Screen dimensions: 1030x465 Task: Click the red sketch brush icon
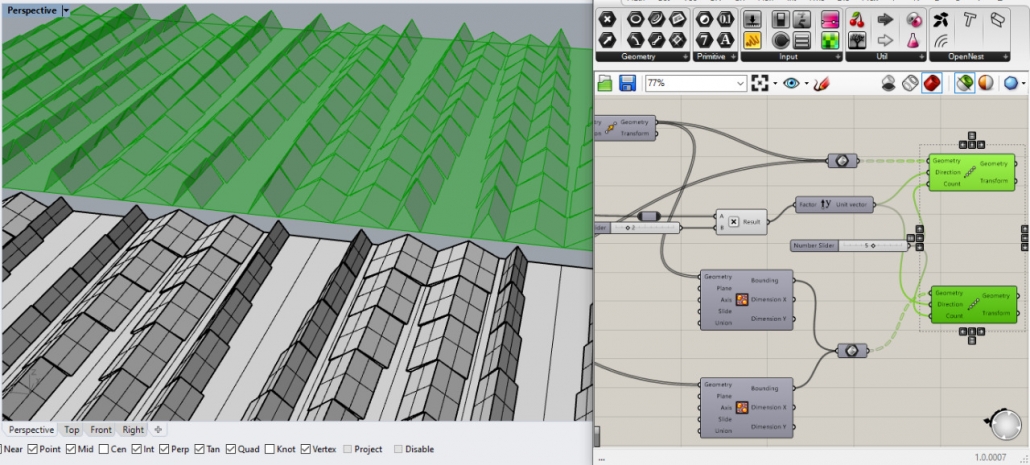point(821,83)
